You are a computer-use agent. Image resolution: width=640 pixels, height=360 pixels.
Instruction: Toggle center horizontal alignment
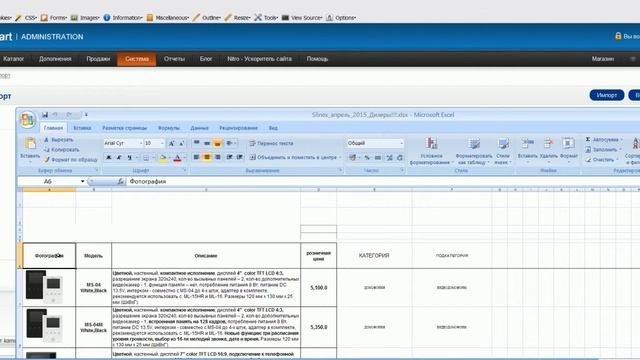click(x=207, y=157)
